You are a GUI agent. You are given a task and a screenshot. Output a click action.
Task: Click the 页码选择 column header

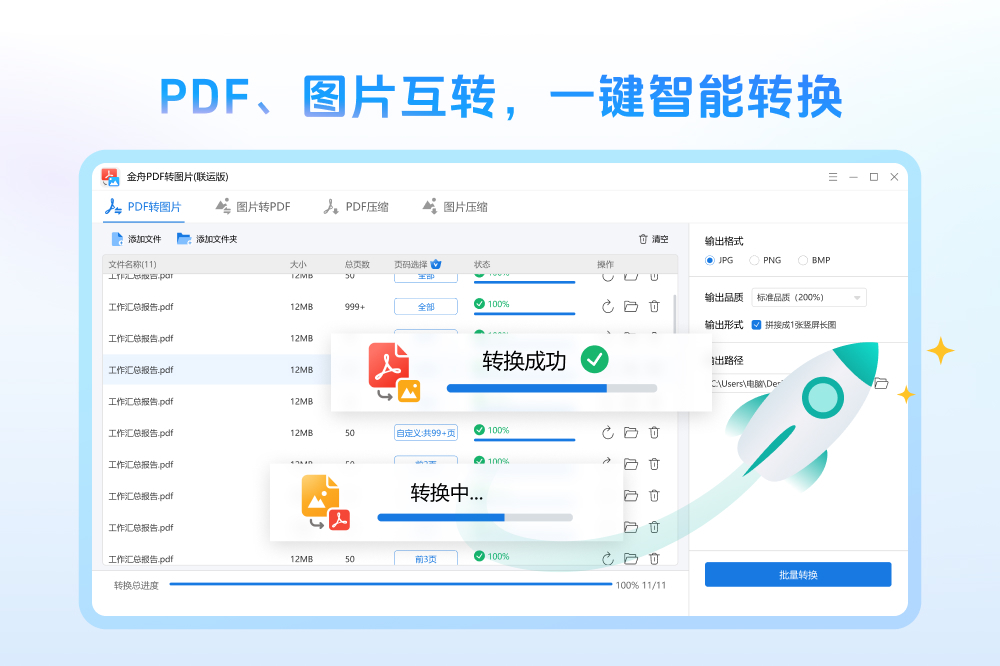pyautogui.click(x=411, y=264)
